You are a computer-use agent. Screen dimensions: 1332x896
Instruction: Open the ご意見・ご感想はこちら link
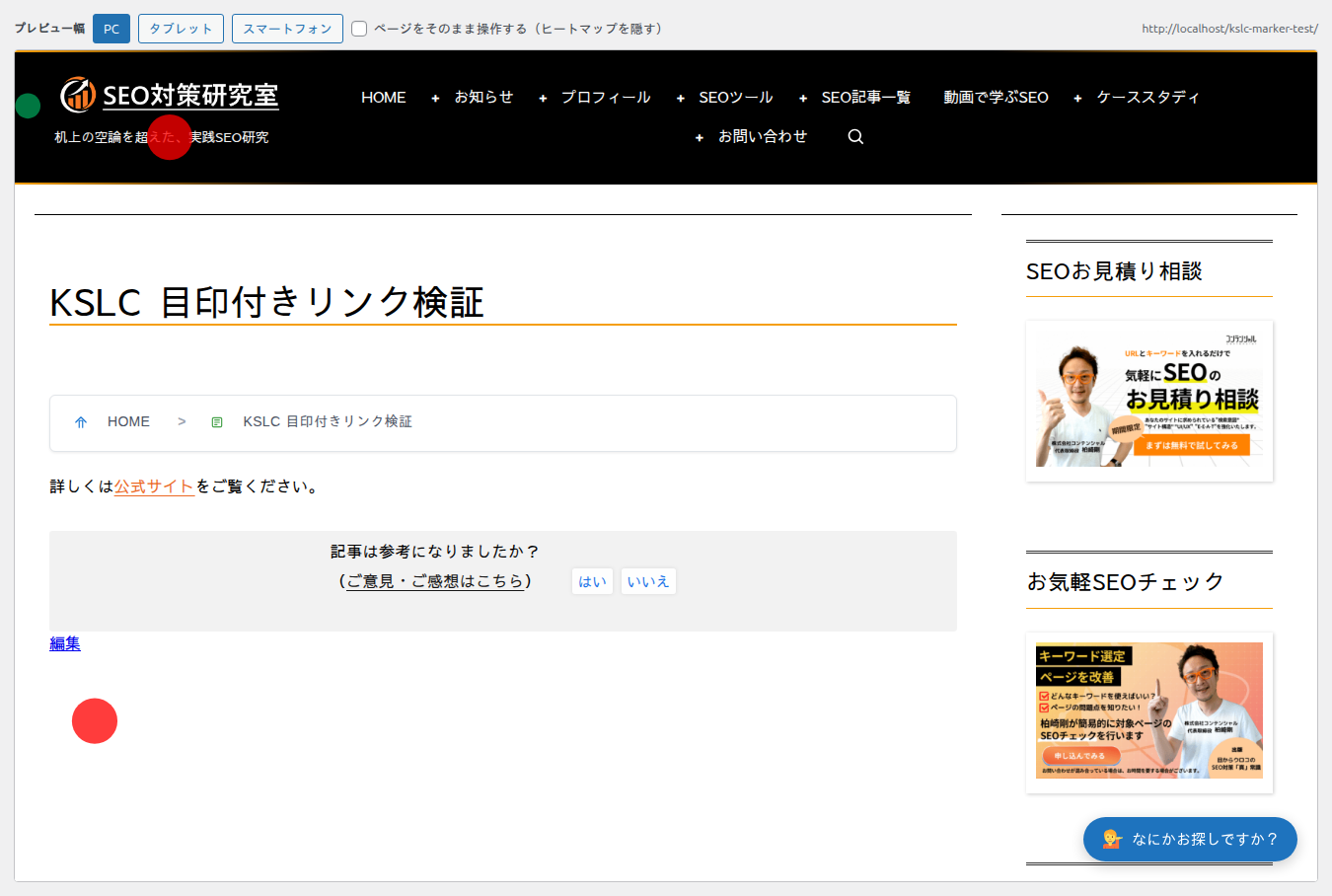tap(435, 581)
